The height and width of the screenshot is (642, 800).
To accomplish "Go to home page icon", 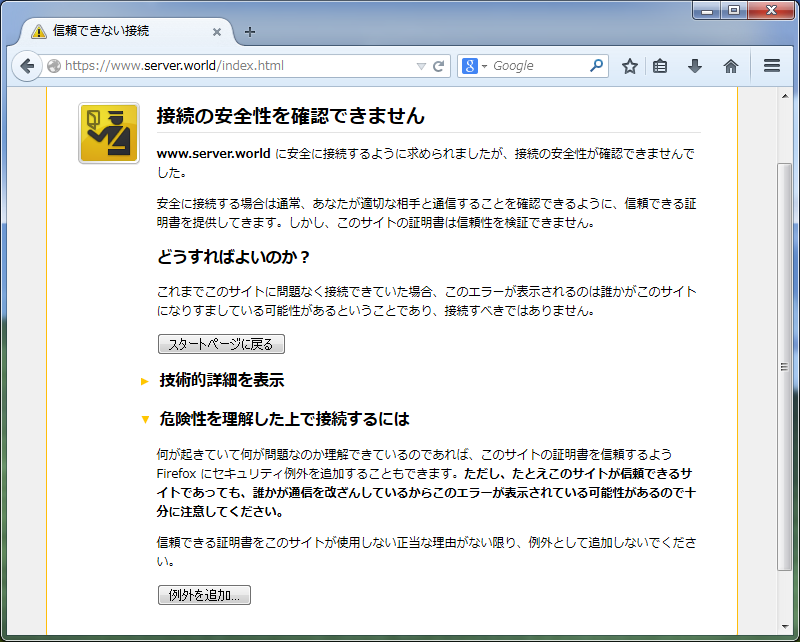I will pyautogui.click(x=731, y=66).
